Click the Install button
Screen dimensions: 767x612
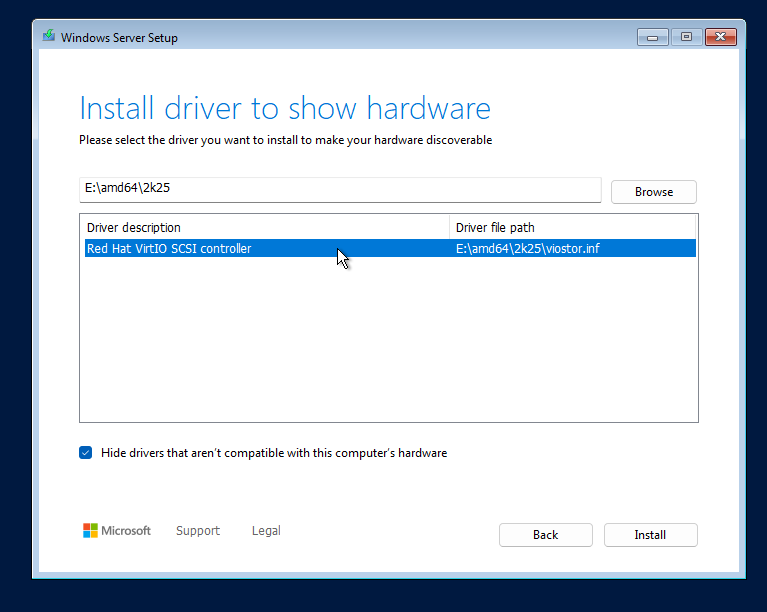650,535
